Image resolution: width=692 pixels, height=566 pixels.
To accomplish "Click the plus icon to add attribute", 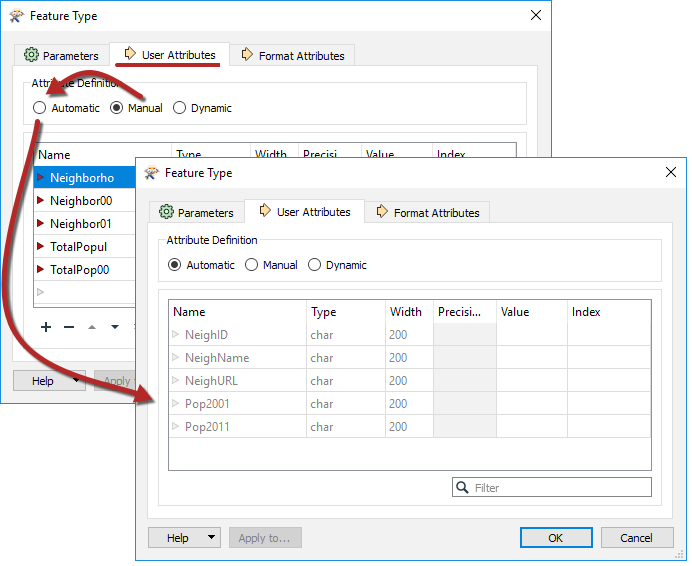I will click(46, 327).
